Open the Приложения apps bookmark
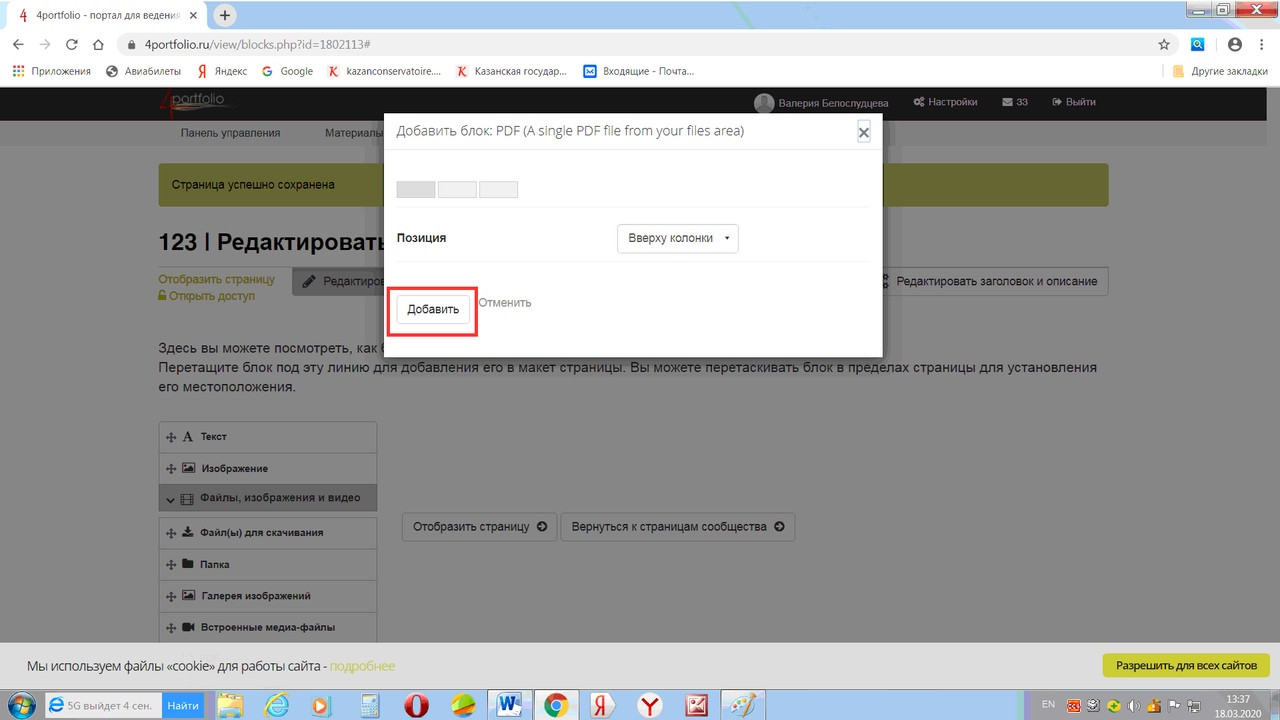This screenshot has width=1280, height=720. (51, 71)
